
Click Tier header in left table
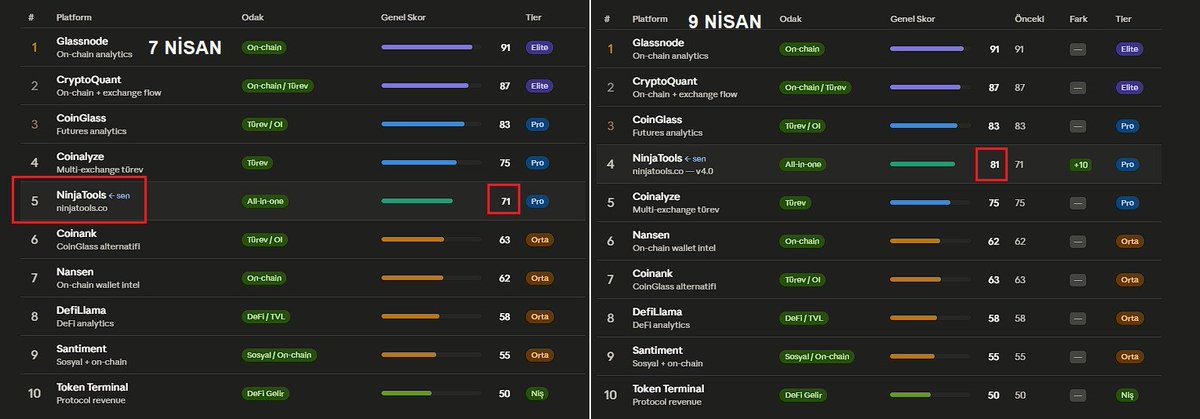click(534, 17)
